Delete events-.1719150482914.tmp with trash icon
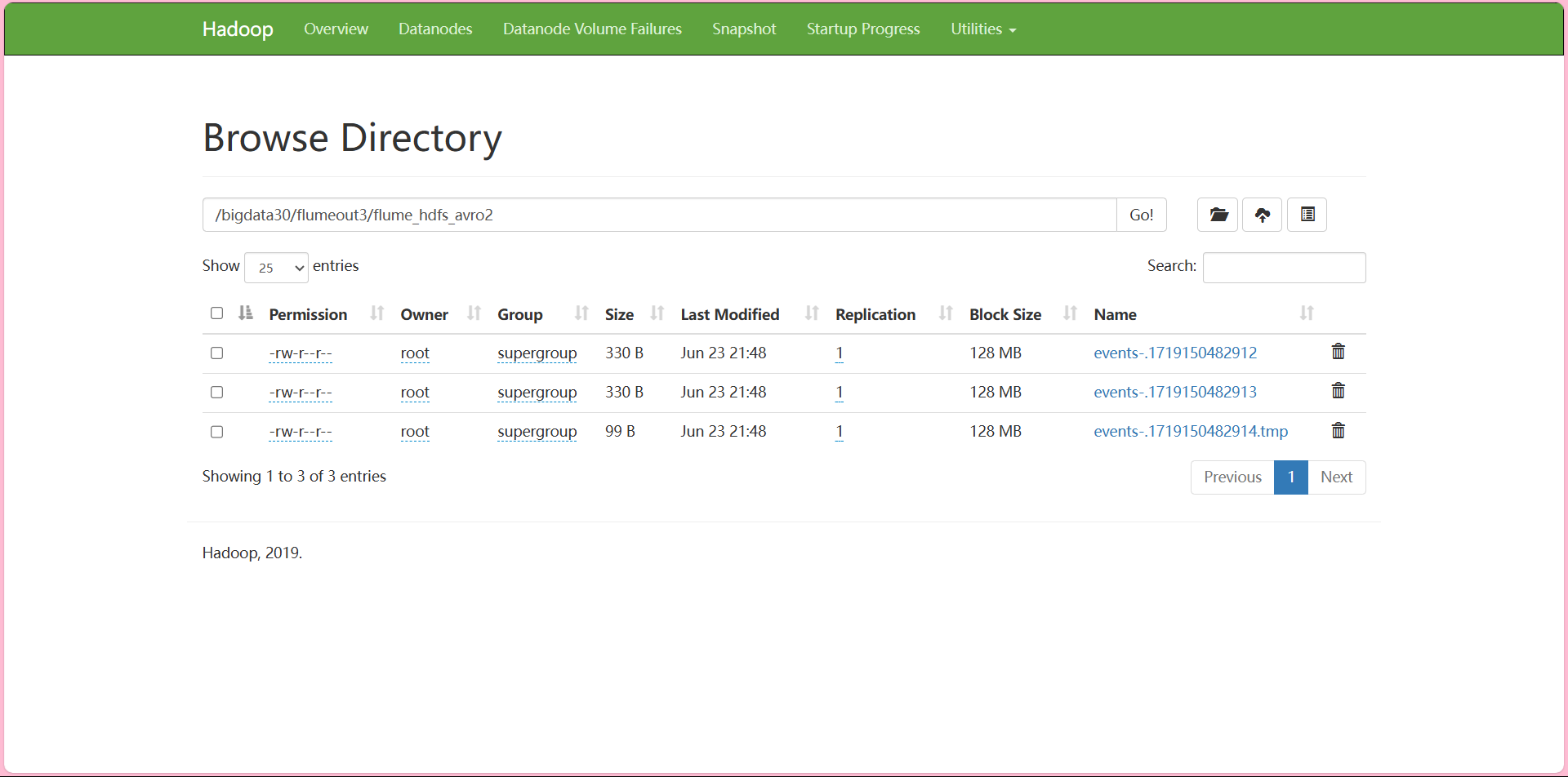 [1338, 430]
